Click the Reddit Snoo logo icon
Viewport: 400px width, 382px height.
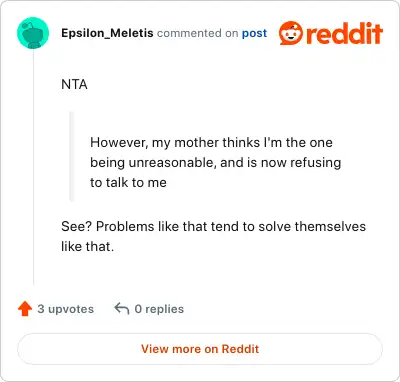click(291, 33)
